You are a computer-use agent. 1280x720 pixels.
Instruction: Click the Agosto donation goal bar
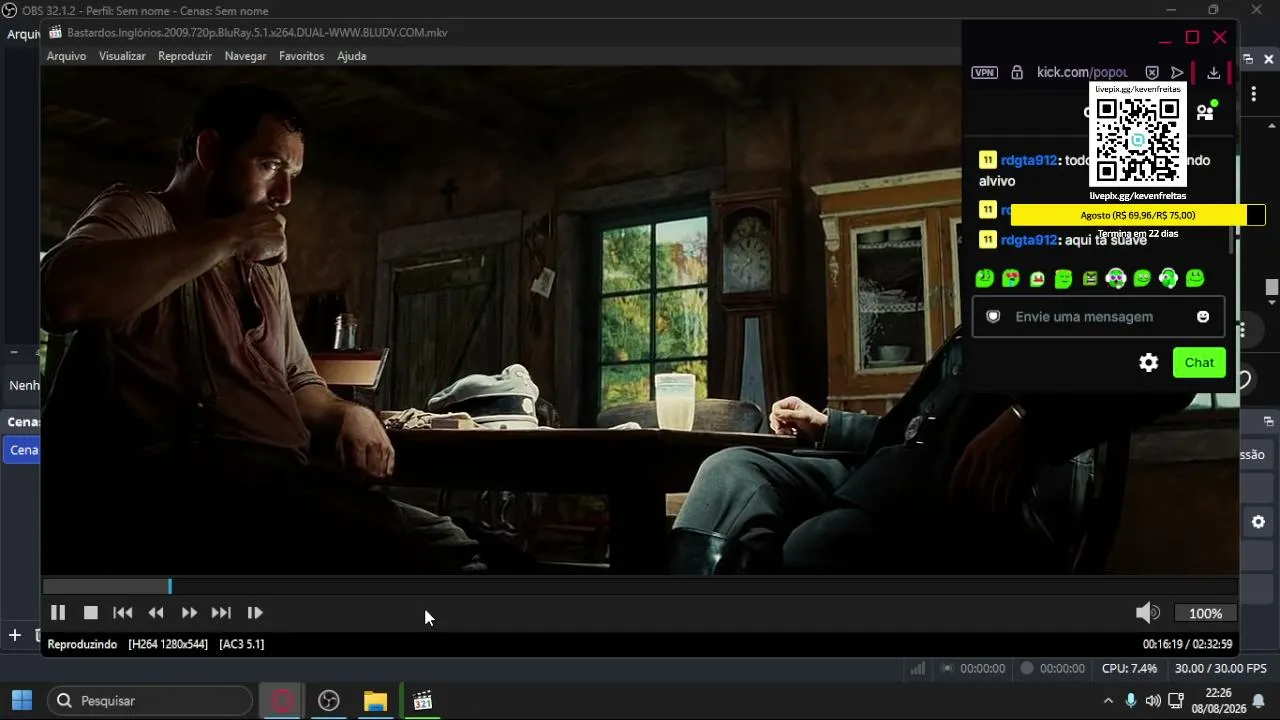(x=1137, y=215)
